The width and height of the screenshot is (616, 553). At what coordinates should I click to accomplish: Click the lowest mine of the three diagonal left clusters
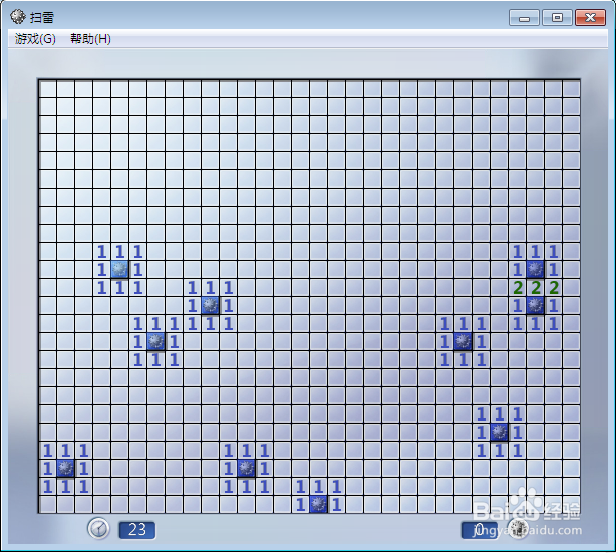[x=156, y=342]
